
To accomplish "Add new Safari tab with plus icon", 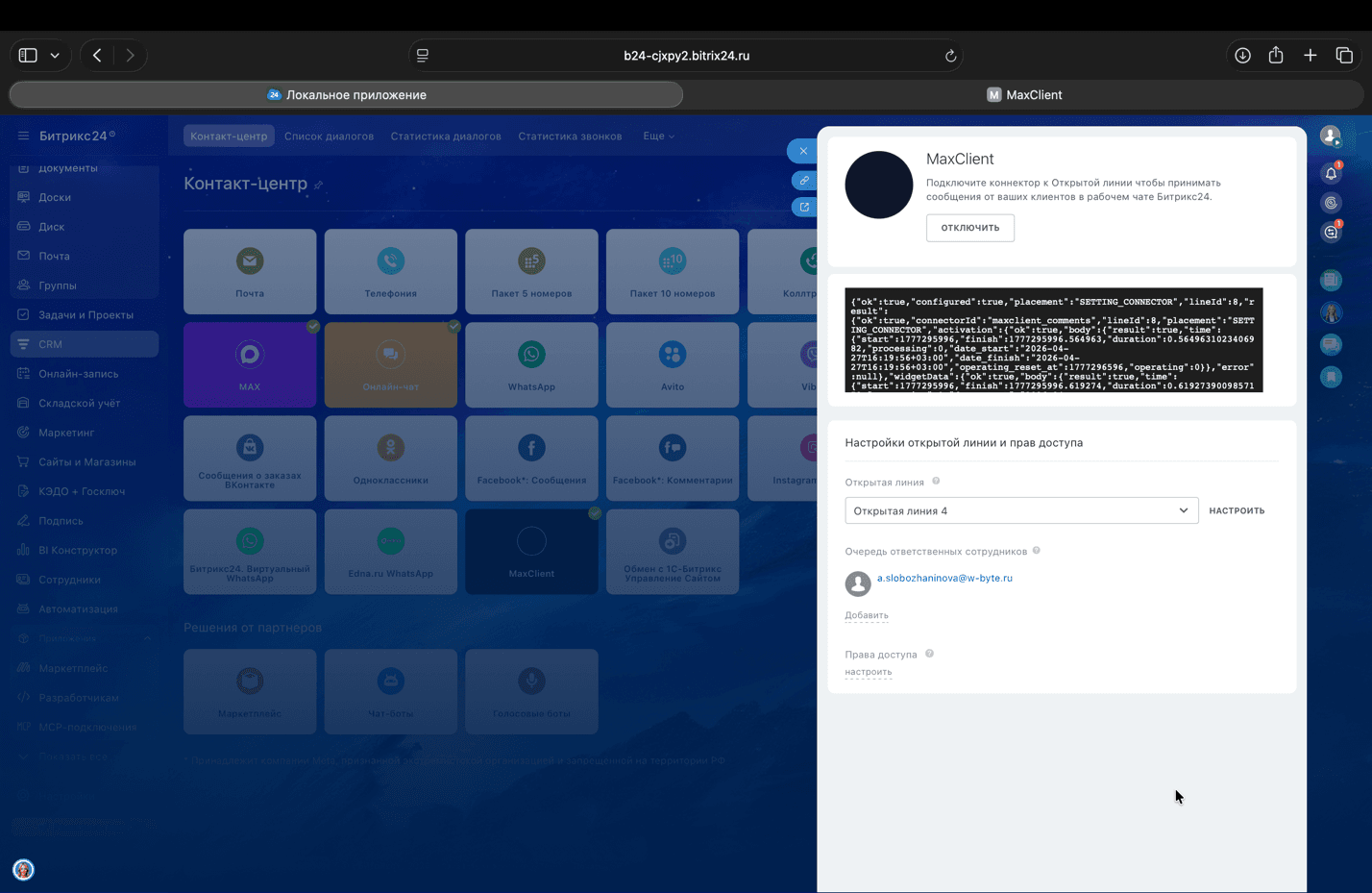I will 1310,56.
